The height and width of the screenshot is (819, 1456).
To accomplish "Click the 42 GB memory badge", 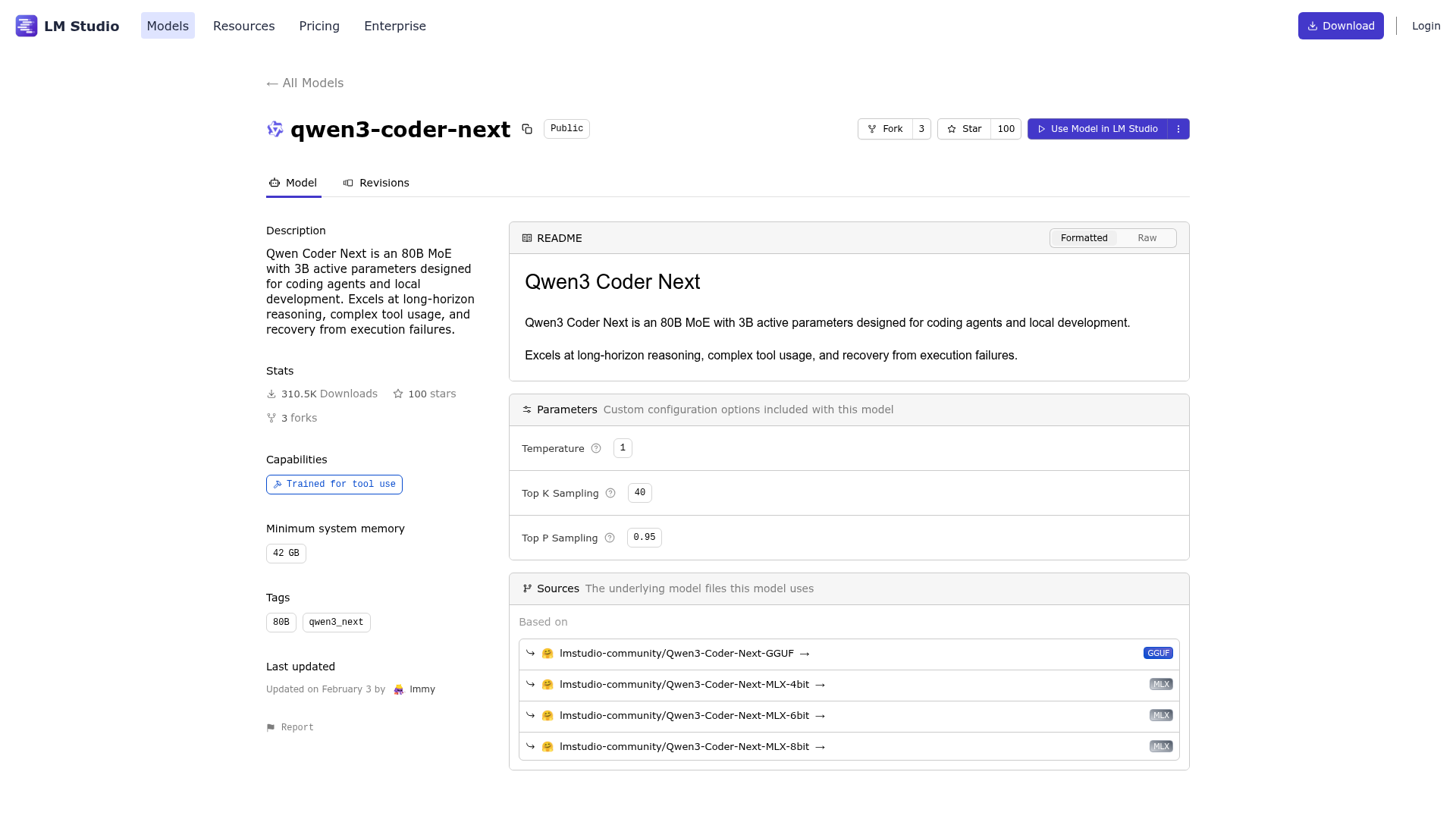I will pyautogui.click(x=286, y=554).
